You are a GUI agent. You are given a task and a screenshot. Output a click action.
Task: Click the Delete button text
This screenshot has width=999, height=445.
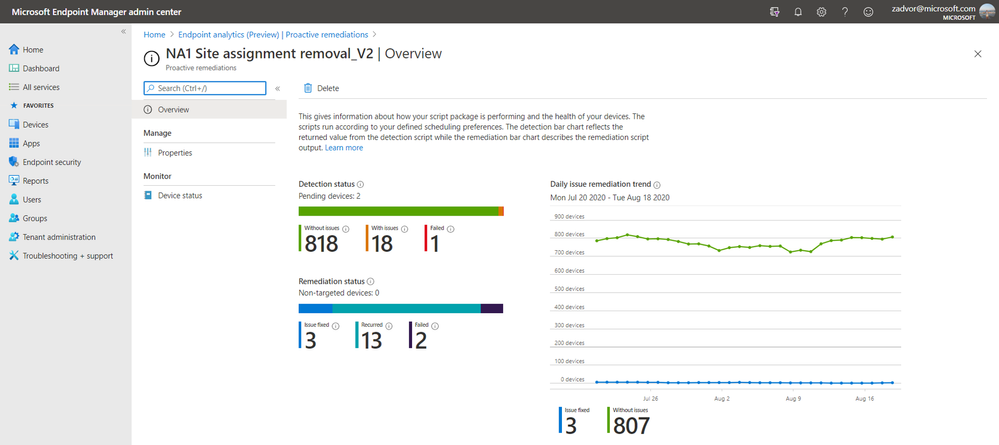[328, 89]
